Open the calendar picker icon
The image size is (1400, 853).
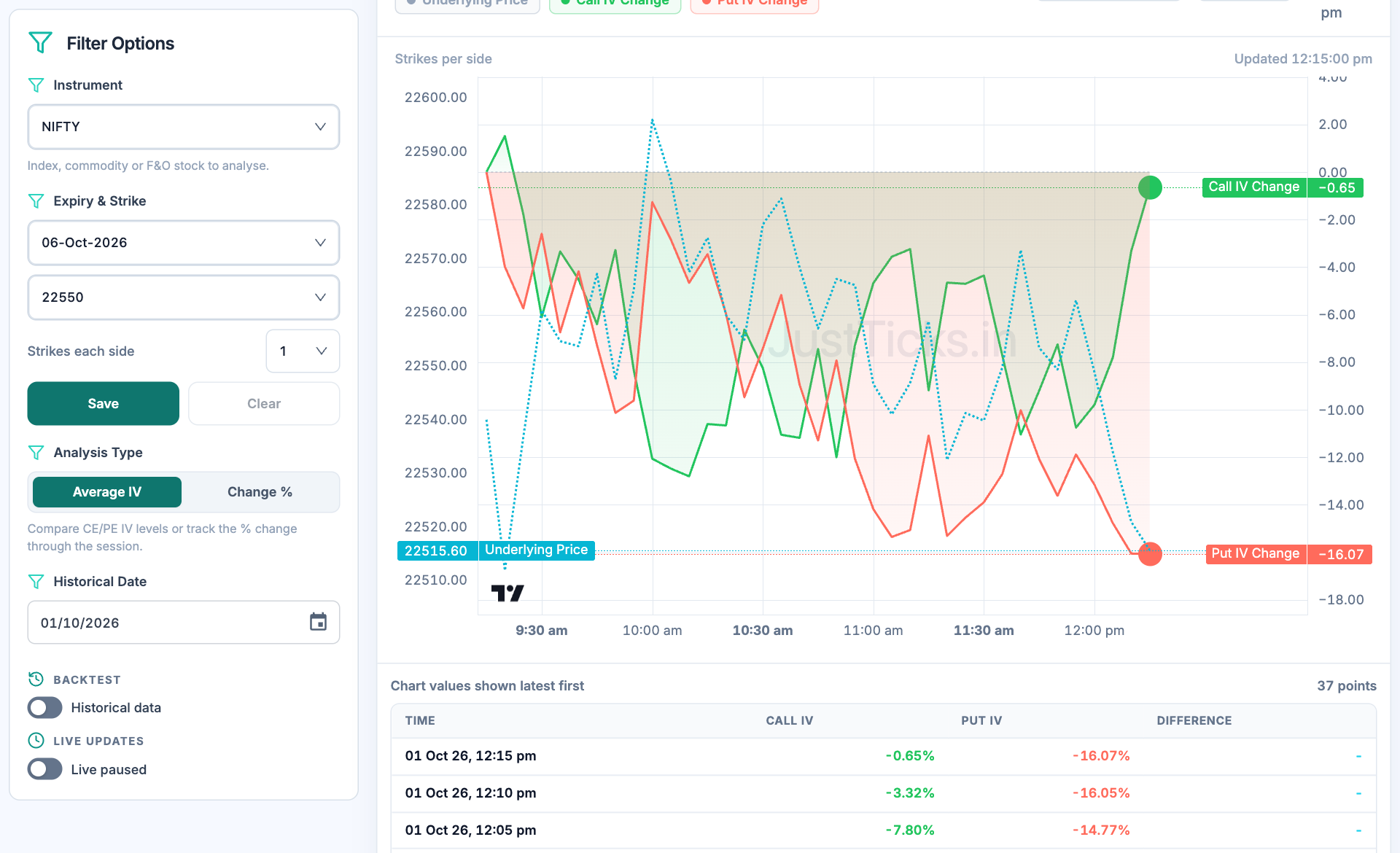318,622
